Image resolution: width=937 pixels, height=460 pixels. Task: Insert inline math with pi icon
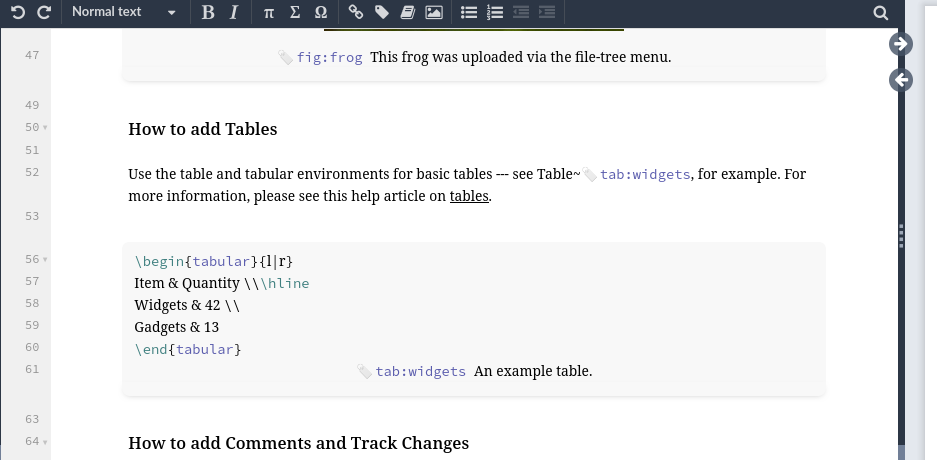click(x=269, y=12)
